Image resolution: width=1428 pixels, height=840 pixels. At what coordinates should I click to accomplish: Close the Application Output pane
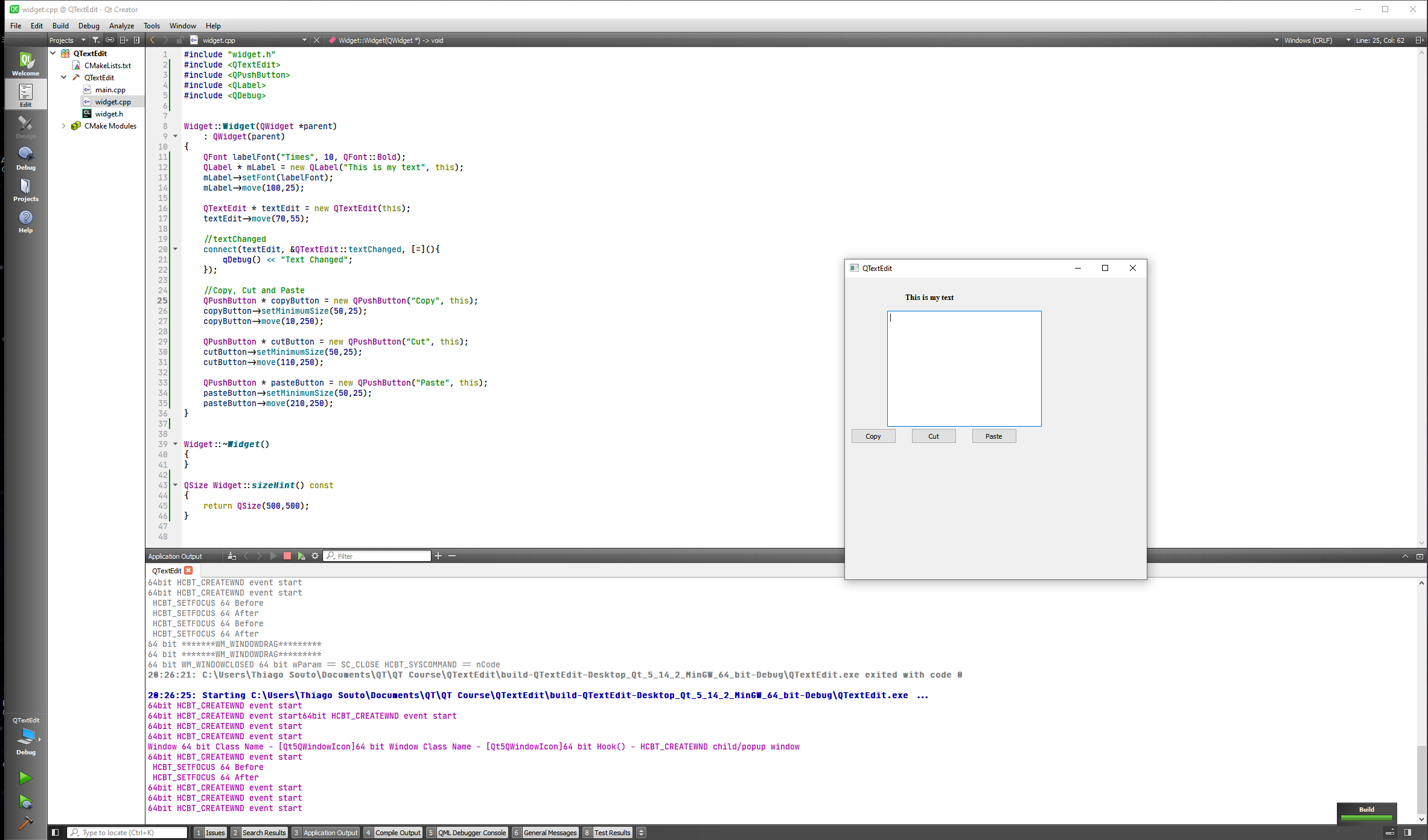click(1420, 556)
